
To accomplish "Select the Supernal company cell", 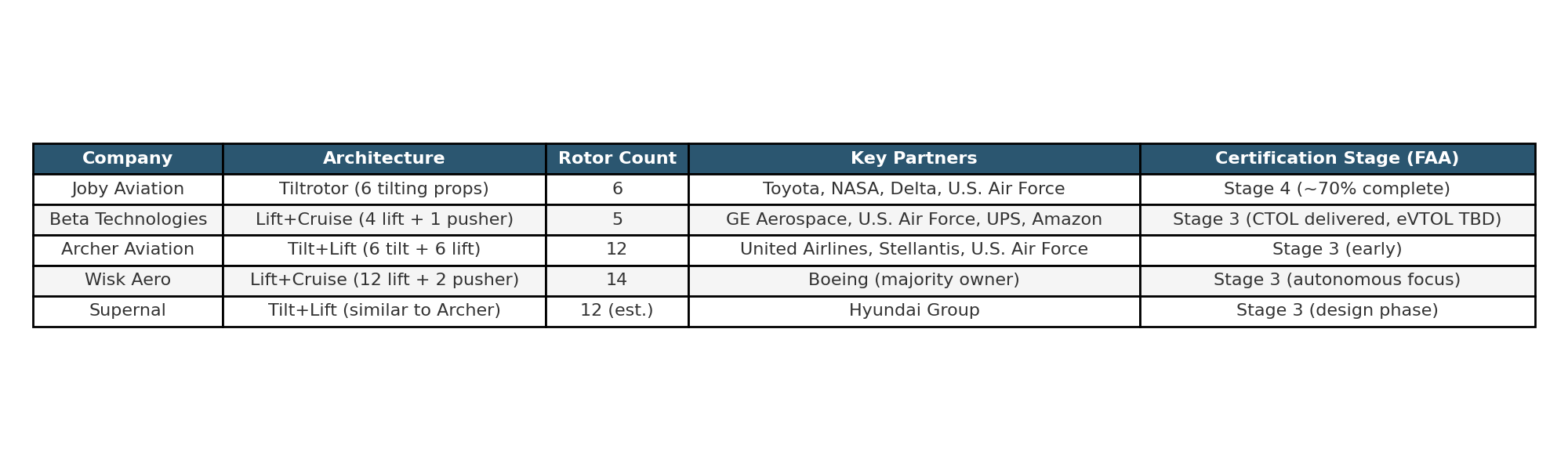I will click(x=128, y=311).
